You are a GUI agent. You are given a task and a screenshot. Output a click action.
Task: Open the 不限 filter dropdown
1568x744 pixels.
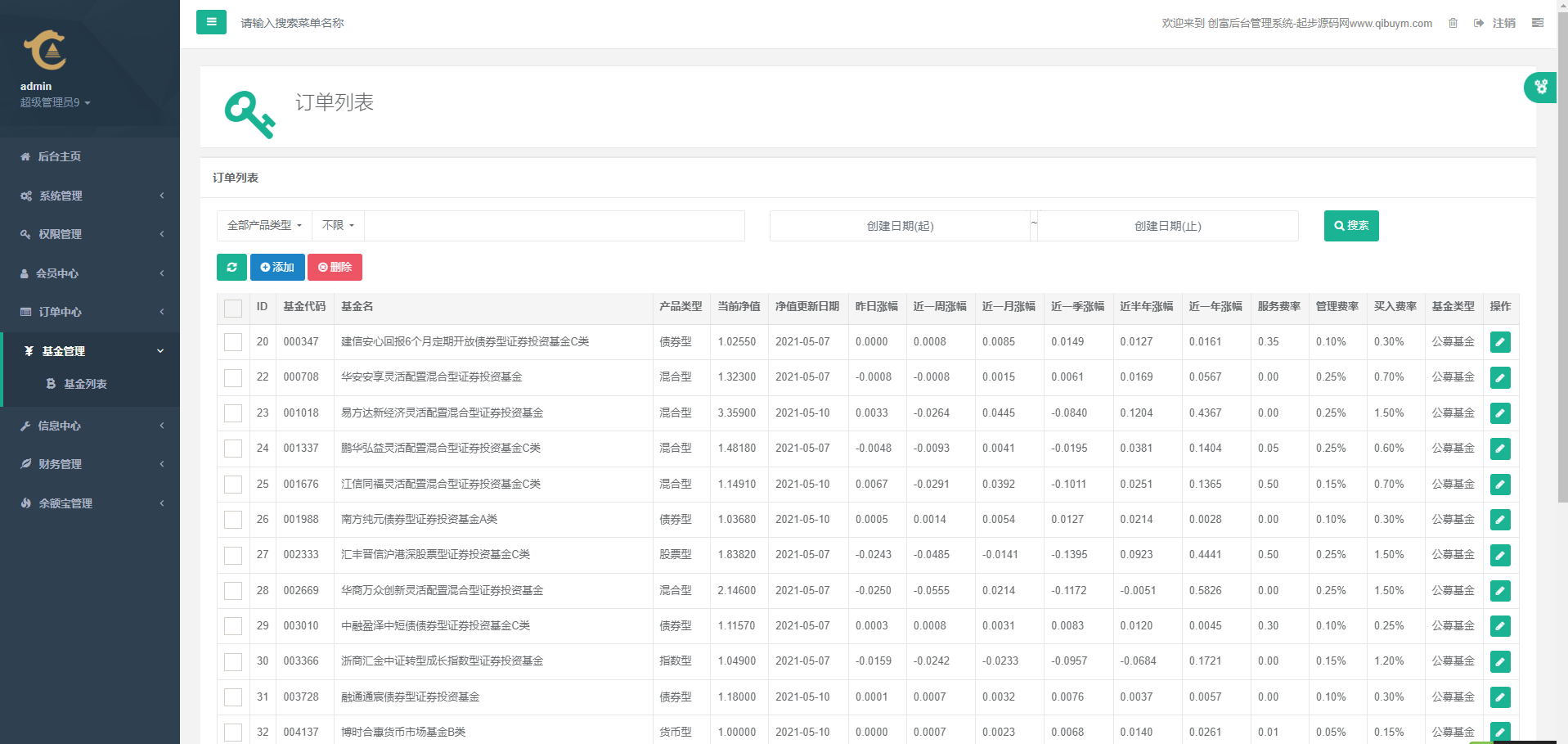click(338, 225)
